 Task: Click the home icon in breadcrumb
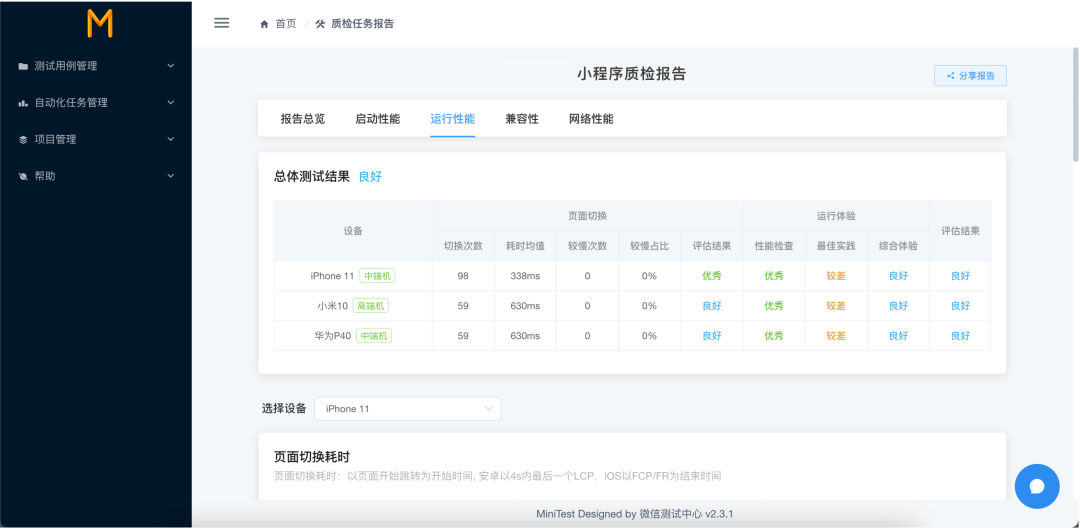pos(264,24)
